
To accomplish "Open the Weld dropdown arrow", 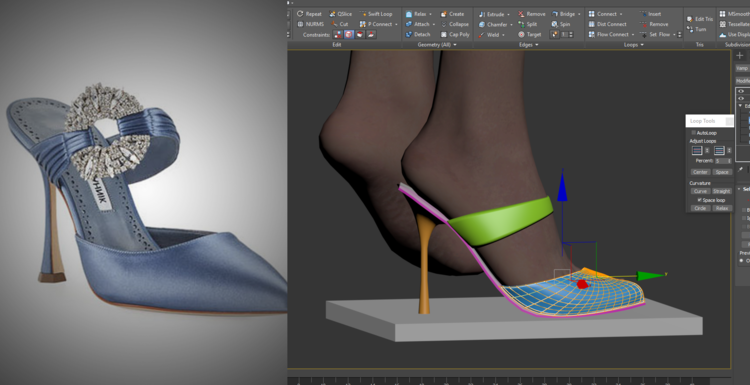I will click(x=503, y=34).
